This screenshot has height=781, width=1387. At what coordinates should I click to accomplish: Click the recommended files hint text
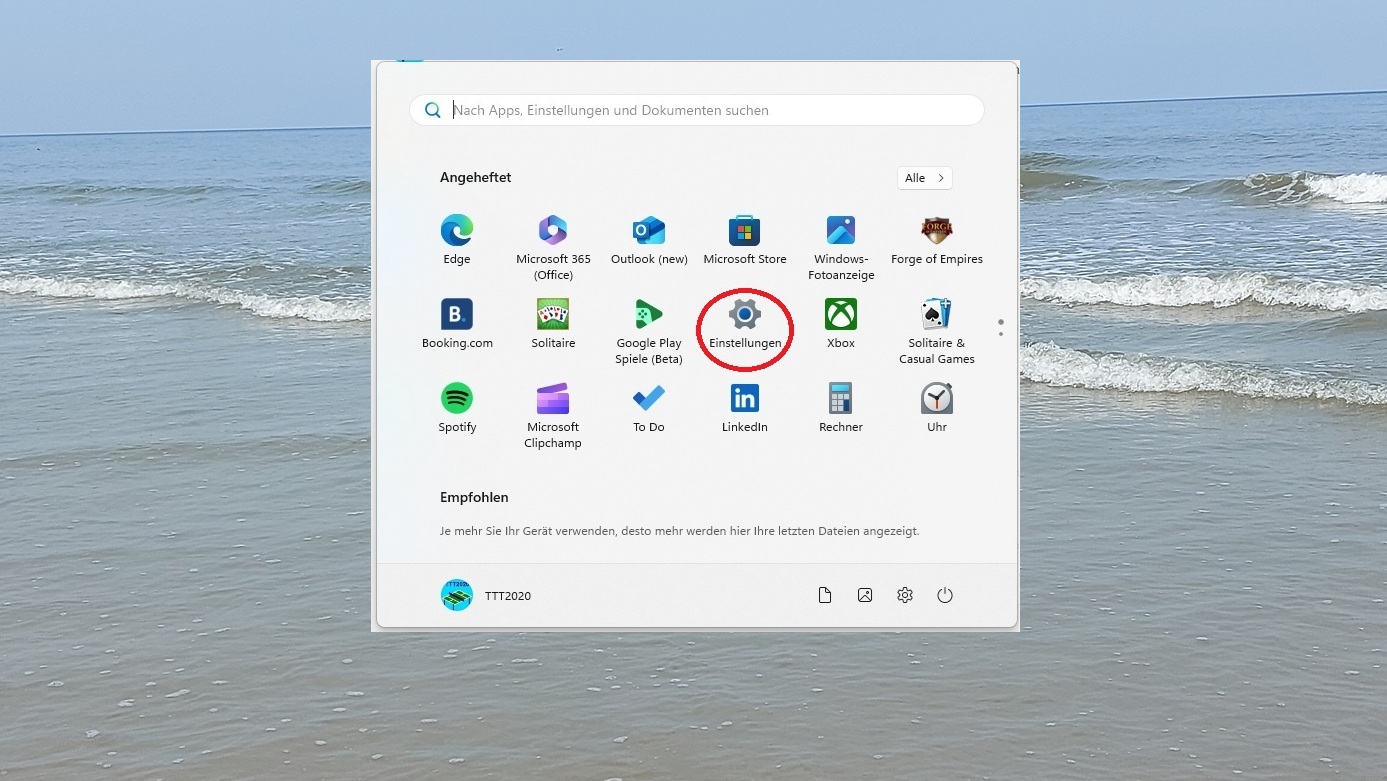pyautogui.click(x=680, y=531)
